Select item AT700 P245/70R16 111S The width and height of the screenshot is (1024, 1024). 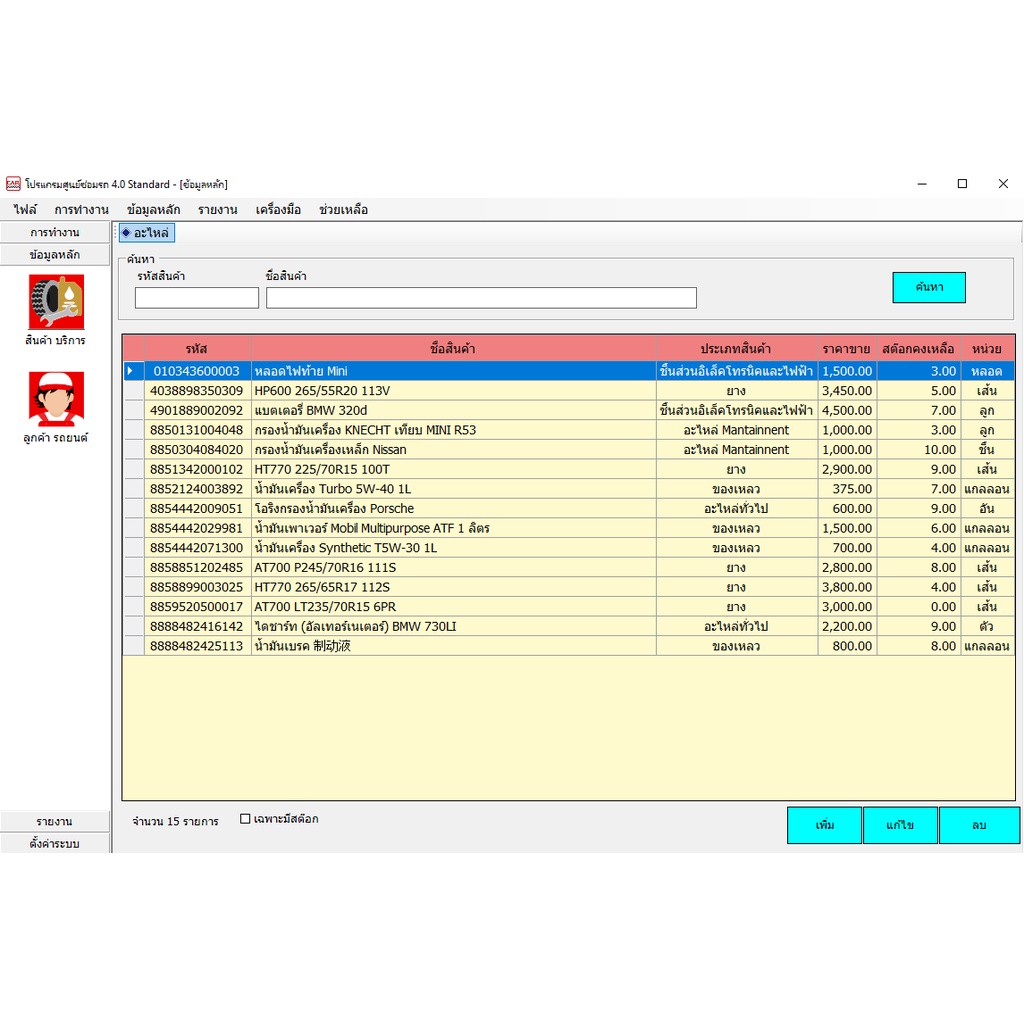tap(453, 567)
